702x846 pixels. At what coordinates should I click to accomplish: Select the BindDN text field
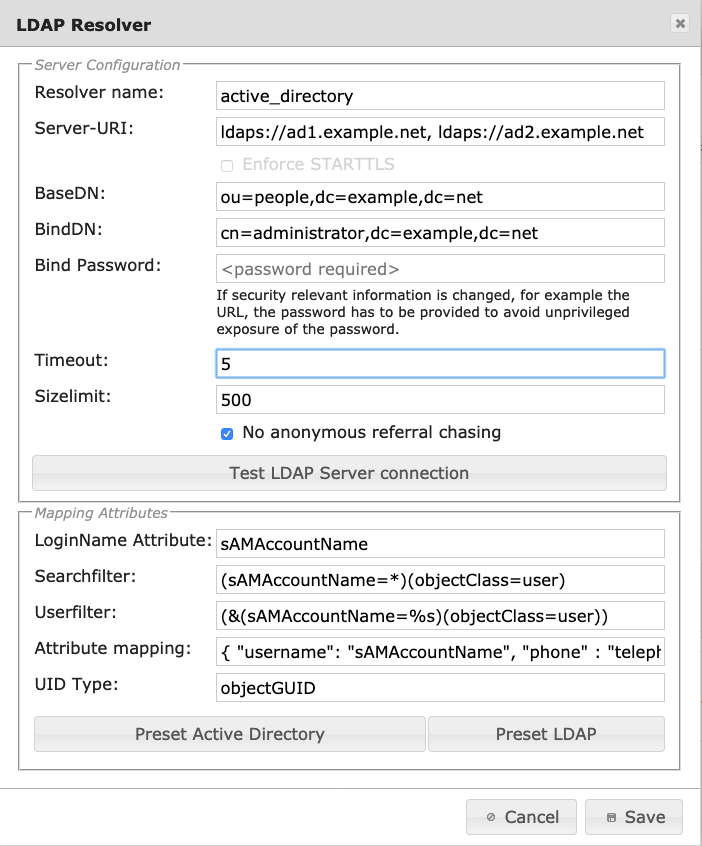point(440,233)
